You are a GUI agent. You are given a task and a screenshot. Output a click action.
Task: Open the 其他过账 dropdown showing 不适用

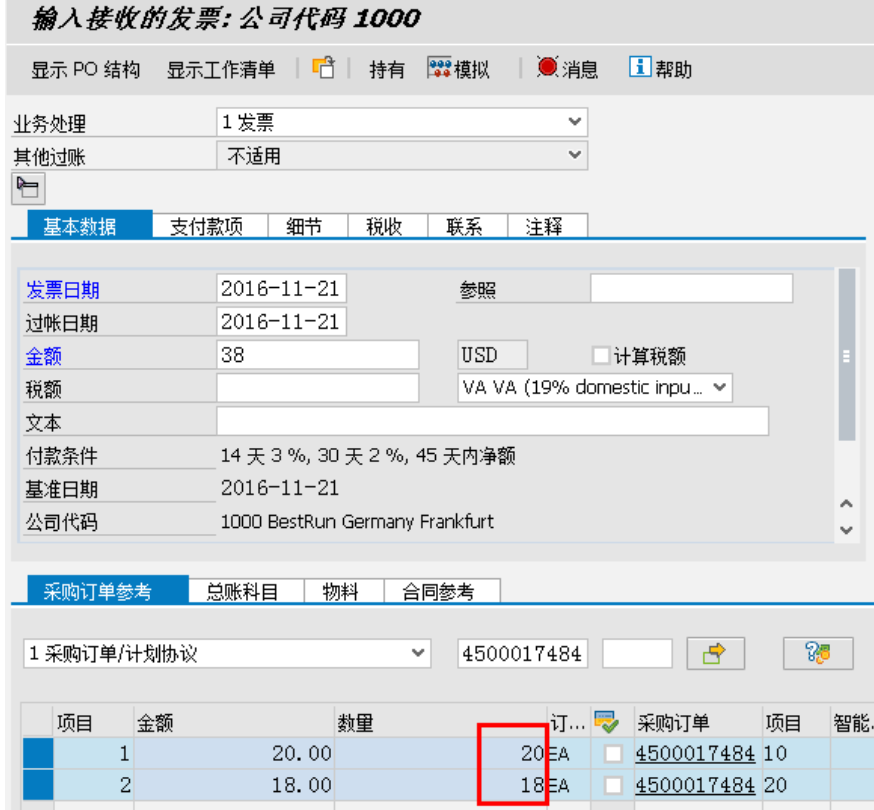point(402,156)
